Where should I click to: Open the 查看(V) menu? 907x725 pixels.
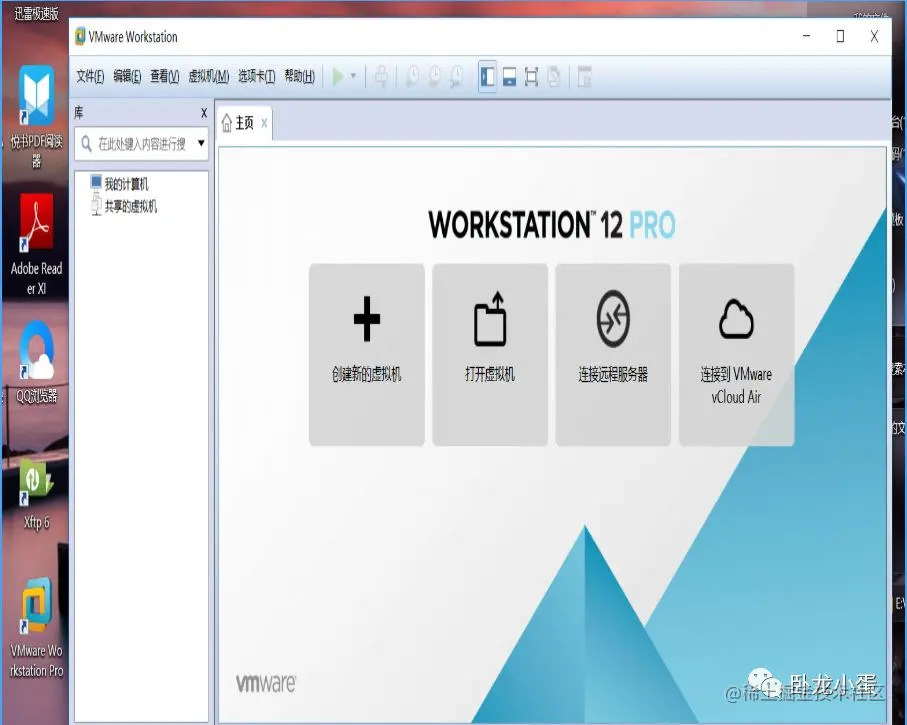point(165,76)
